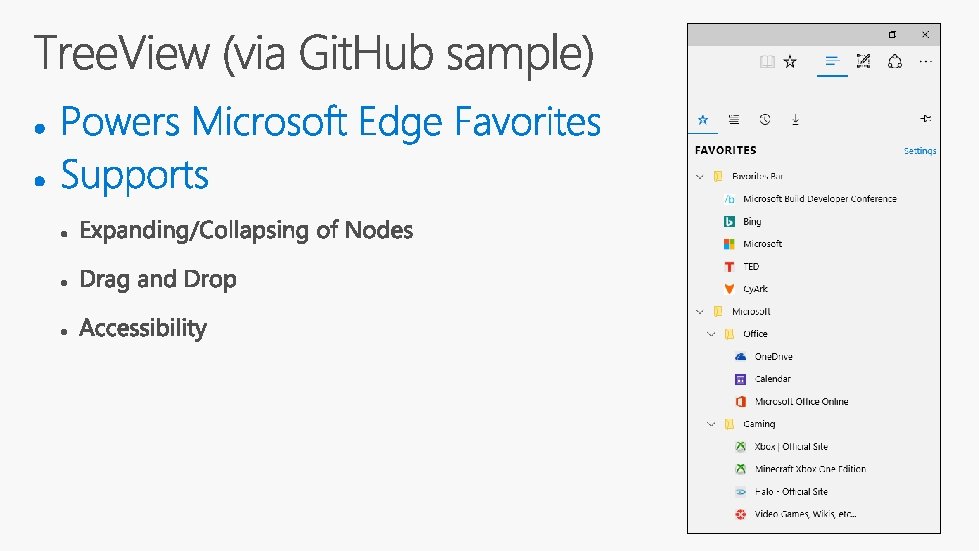979x551 pixels.
Task: Open the Bing favorite
Action: click(x=752, y=221)
